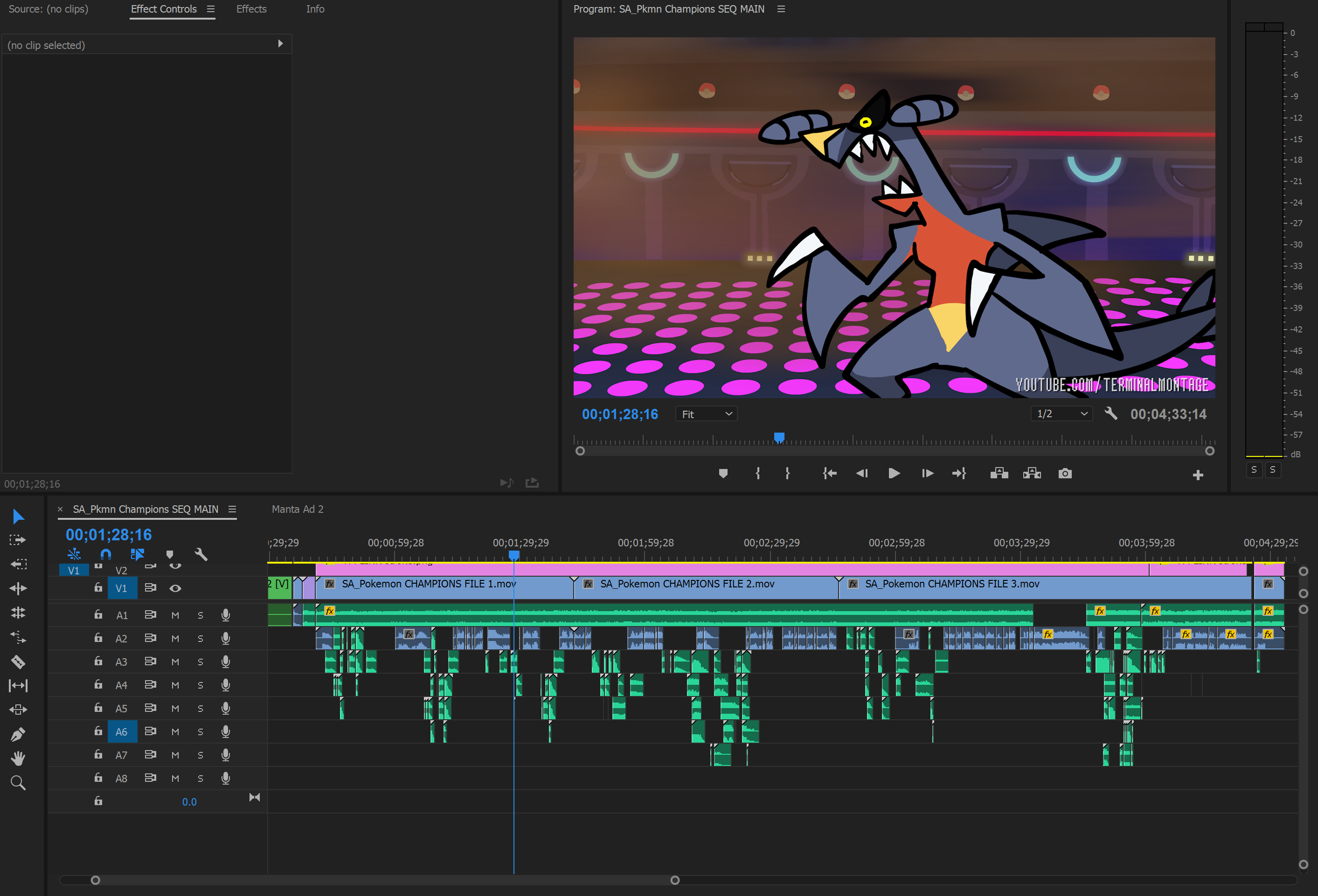This screenshot has width=1318, height=896.
Task: Open Program monitor settings wrench
Action: 1111,414
